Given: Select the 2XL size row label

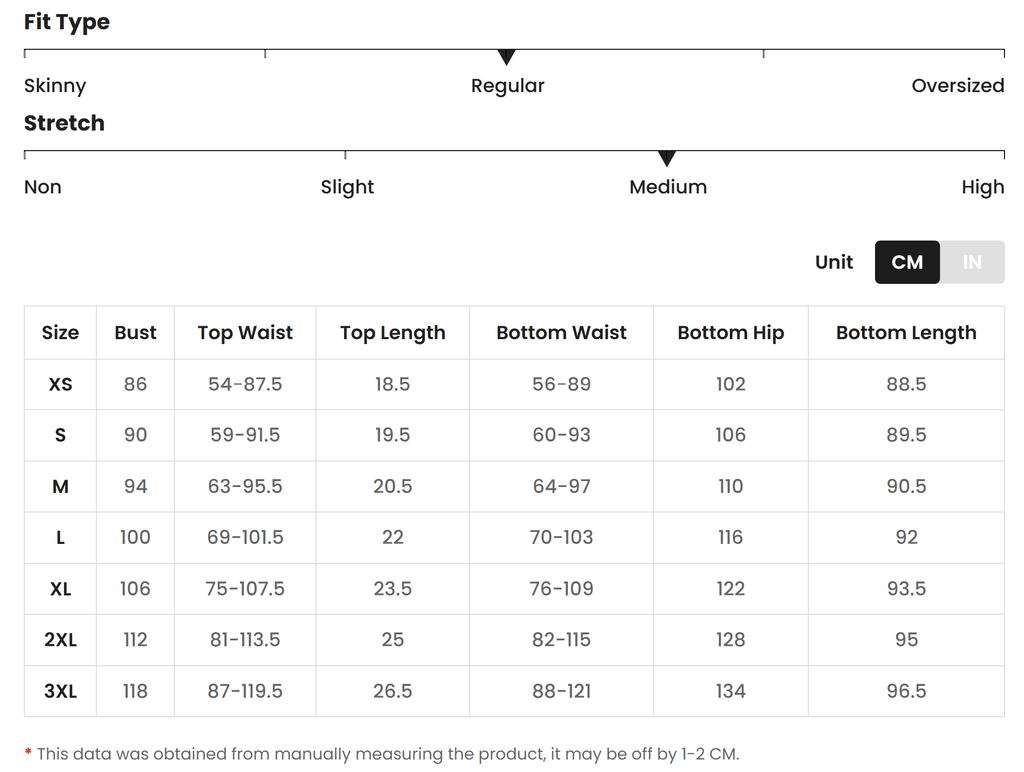Looking at the screenshot, I should point(60,640).
